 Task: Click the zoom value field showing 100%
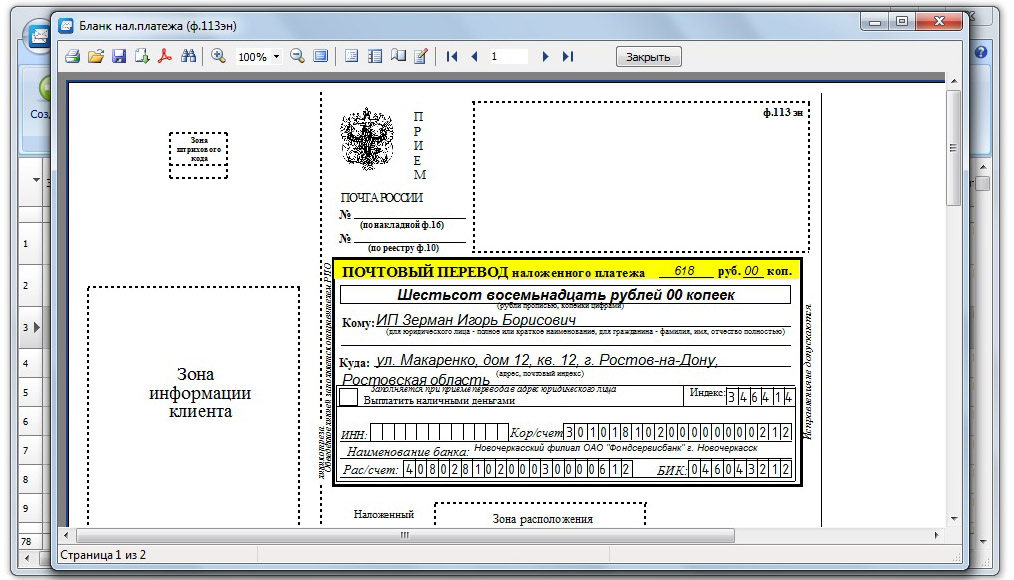[252, 57]
